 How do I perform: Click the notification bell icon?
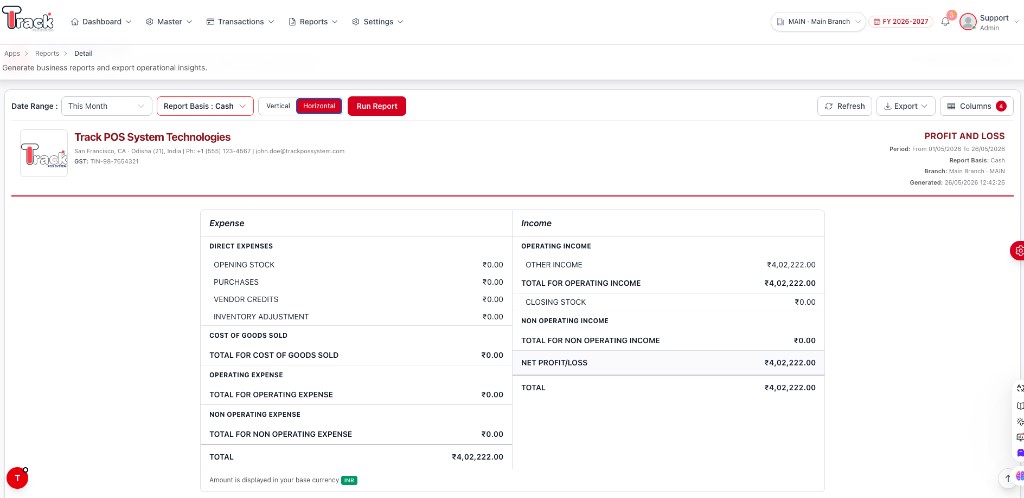click(x=945, y=22)
